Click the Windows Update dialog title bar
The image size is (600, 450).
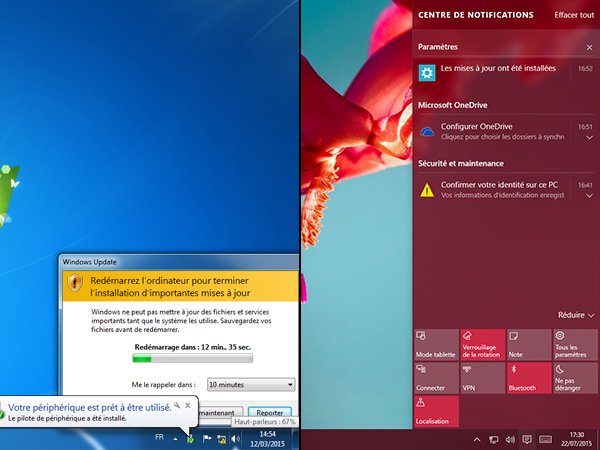[179, 262]
